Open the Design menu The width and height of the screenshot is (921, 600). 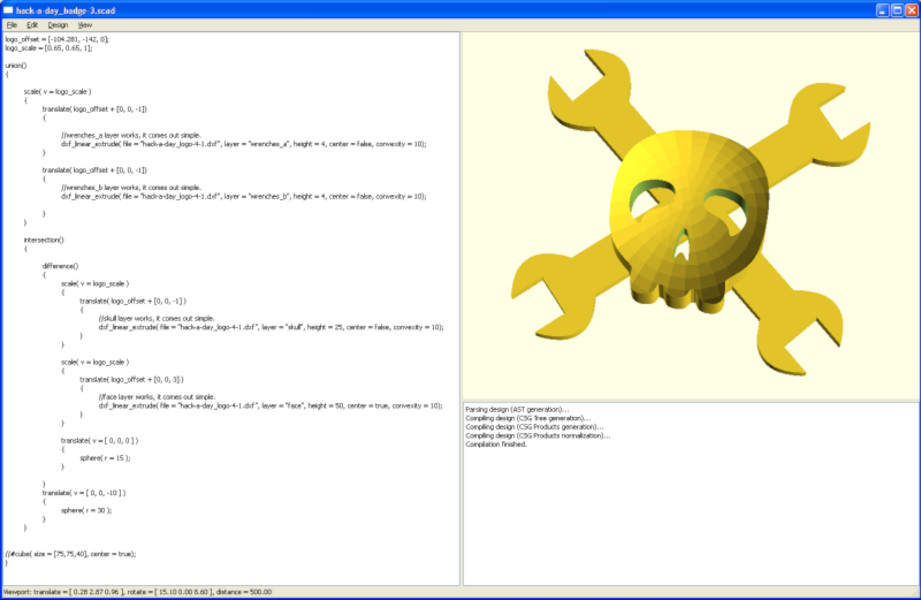coord(58,24)
